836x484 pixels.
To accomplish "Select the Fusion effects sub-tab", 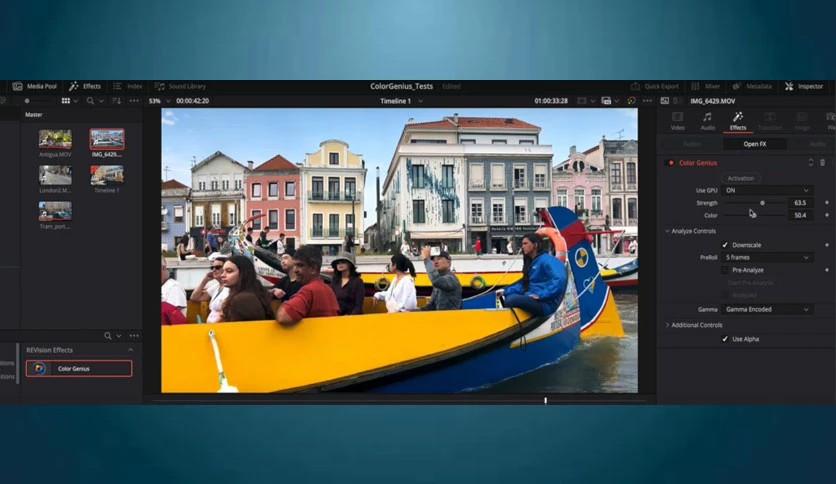I will (x=692, y=144).
